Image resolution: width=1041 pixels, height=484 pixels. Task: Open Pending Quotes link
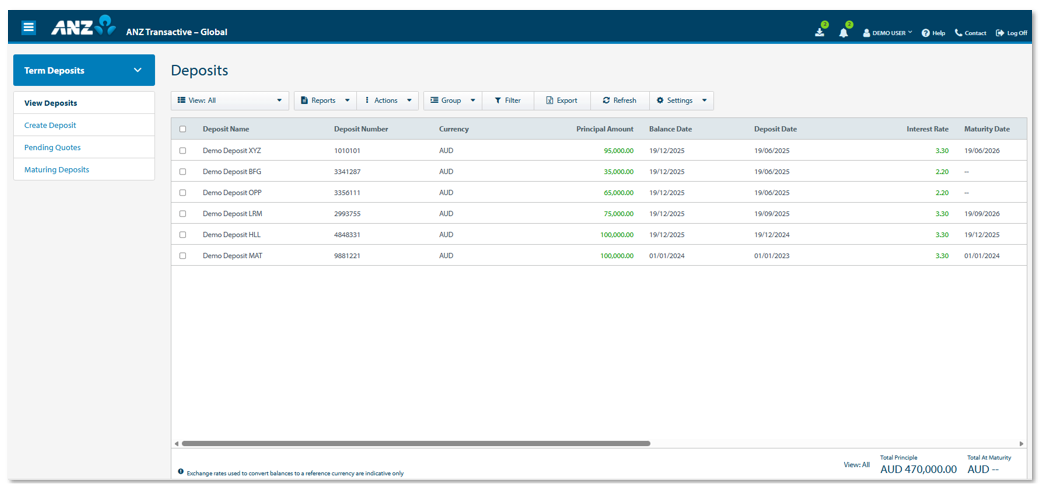click(x=52, y=148)
